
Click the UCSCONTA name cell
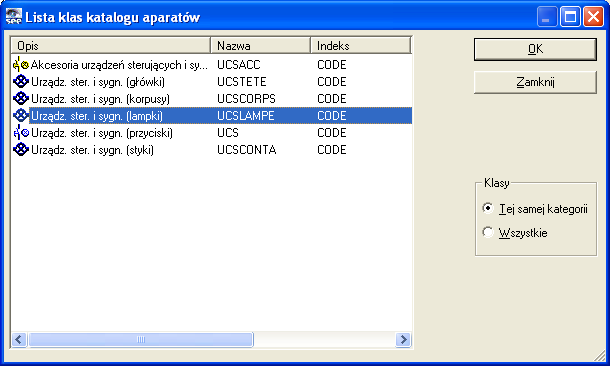click(x=247, y=150)
